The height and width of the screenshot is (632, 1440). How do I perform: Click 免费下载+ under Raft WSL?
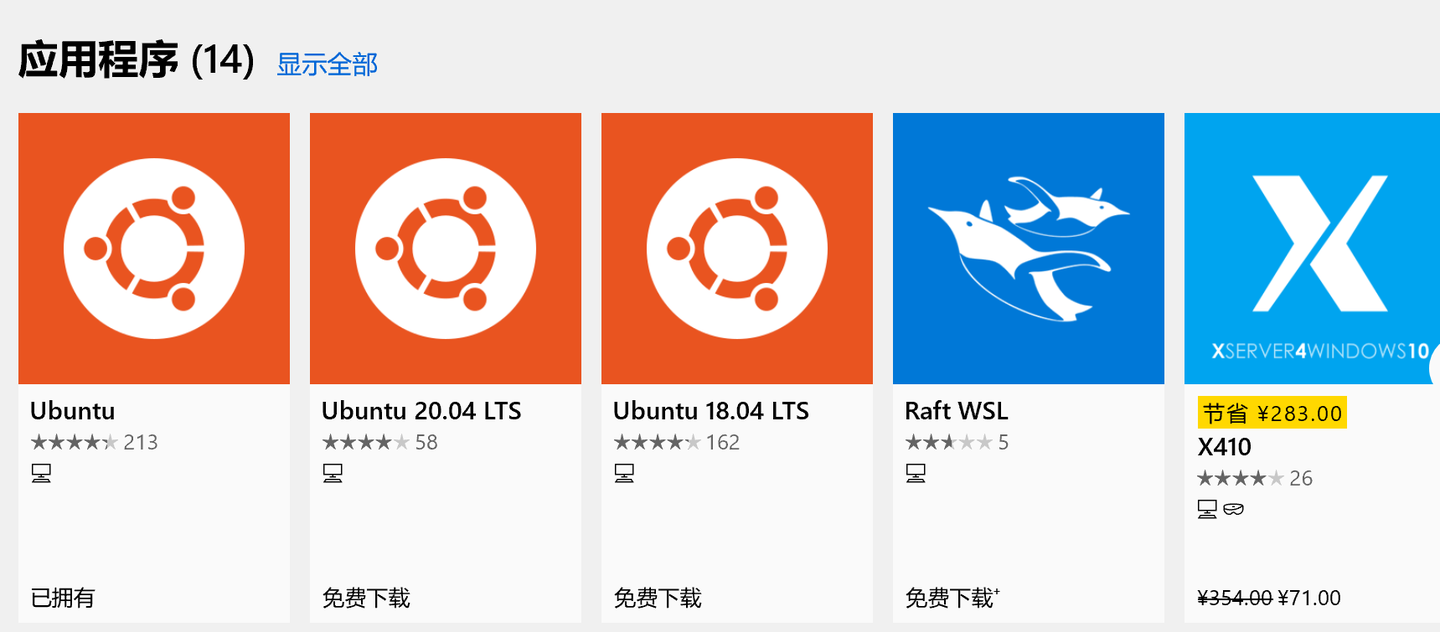pos(953,598)
